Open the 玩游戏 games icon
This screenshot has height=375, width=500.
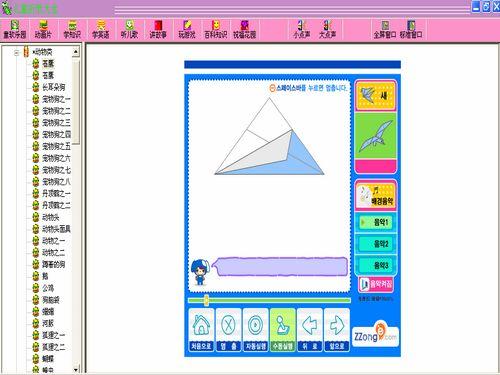point(187,30)
